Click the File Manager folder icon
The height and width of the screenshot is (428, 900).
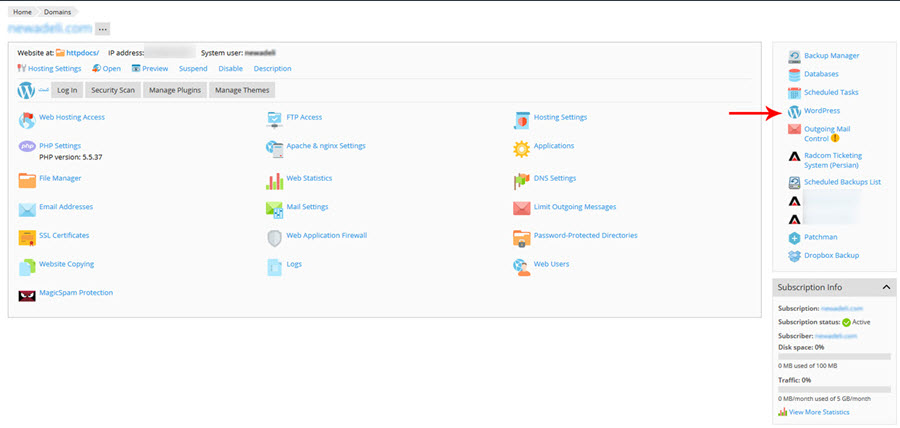(x=26, y=180)
